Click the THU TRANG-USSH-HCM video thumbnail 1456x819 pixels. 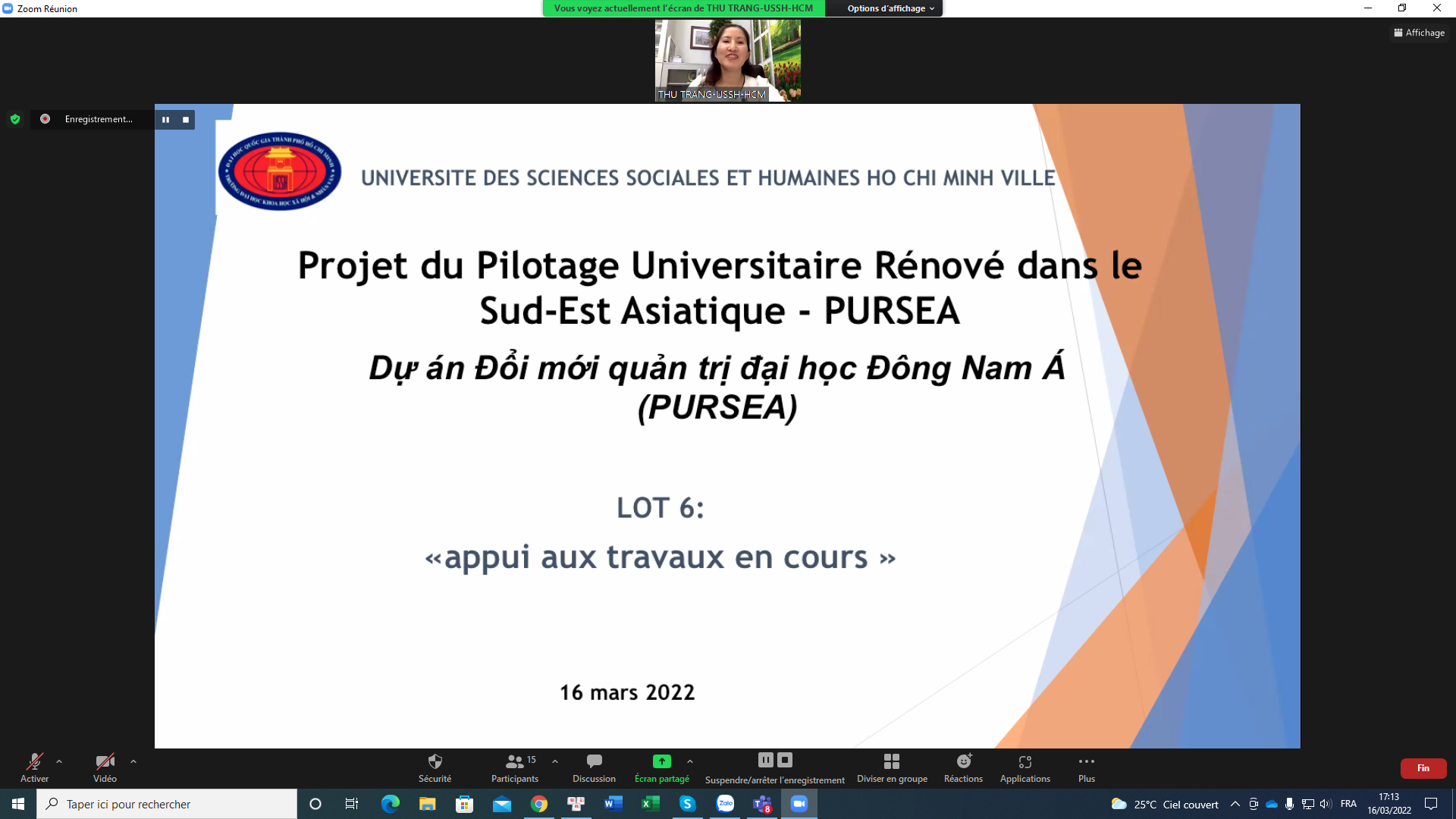pos(727,61)
